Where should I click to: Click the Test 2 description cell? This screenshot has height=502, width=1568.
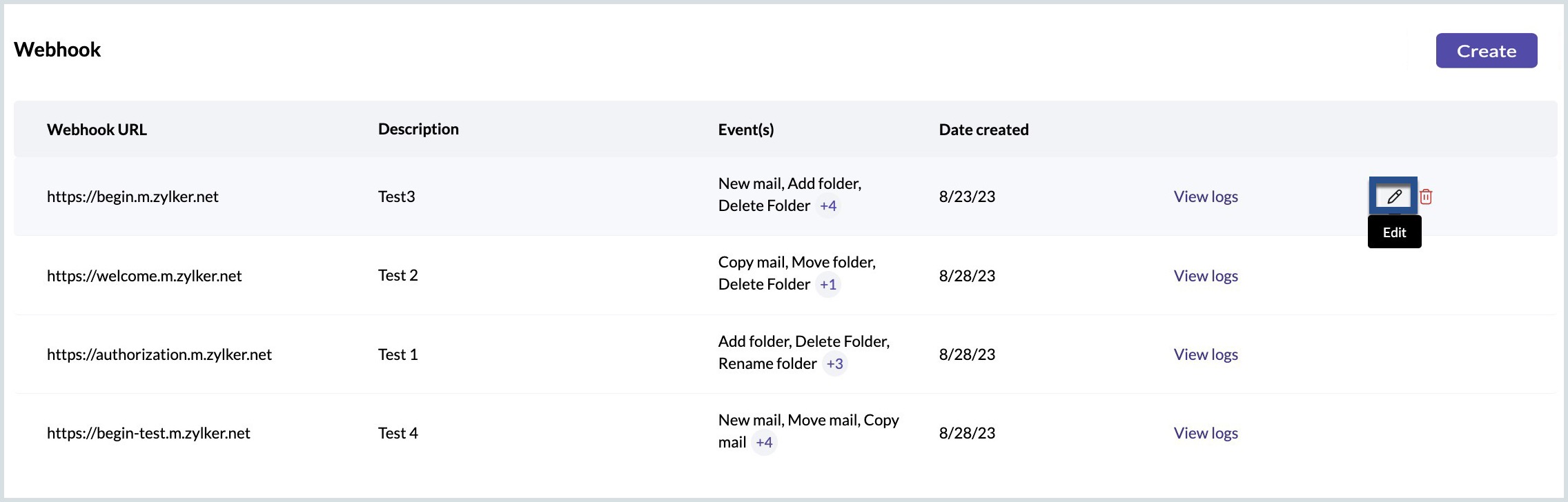398,275
